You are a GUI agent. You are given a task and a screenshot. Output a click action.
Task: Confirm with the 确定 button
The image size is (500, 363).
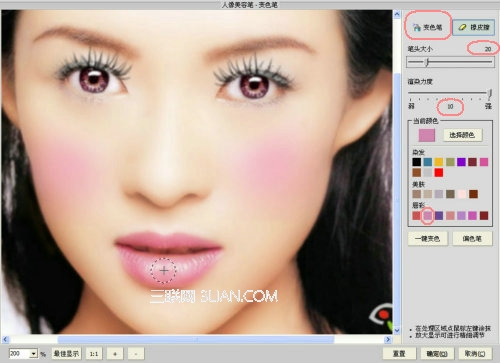pos(437,353)
